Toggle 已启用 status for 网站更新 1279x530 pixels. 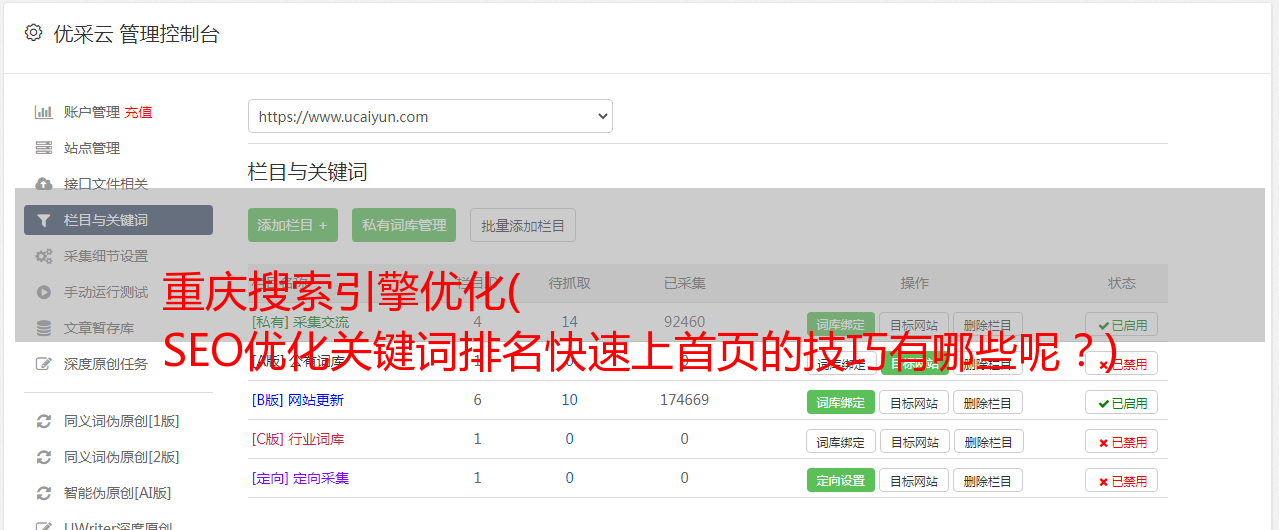[x=1122, y=402]
